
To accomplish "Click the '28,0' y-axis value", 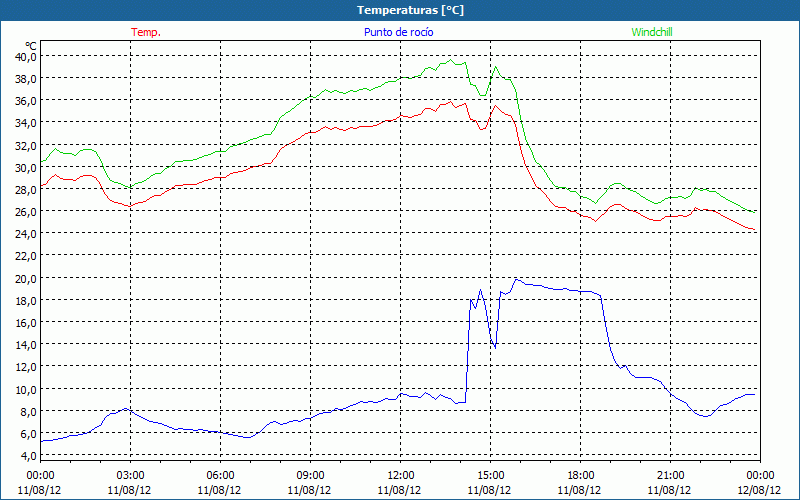I will (26, 190).
